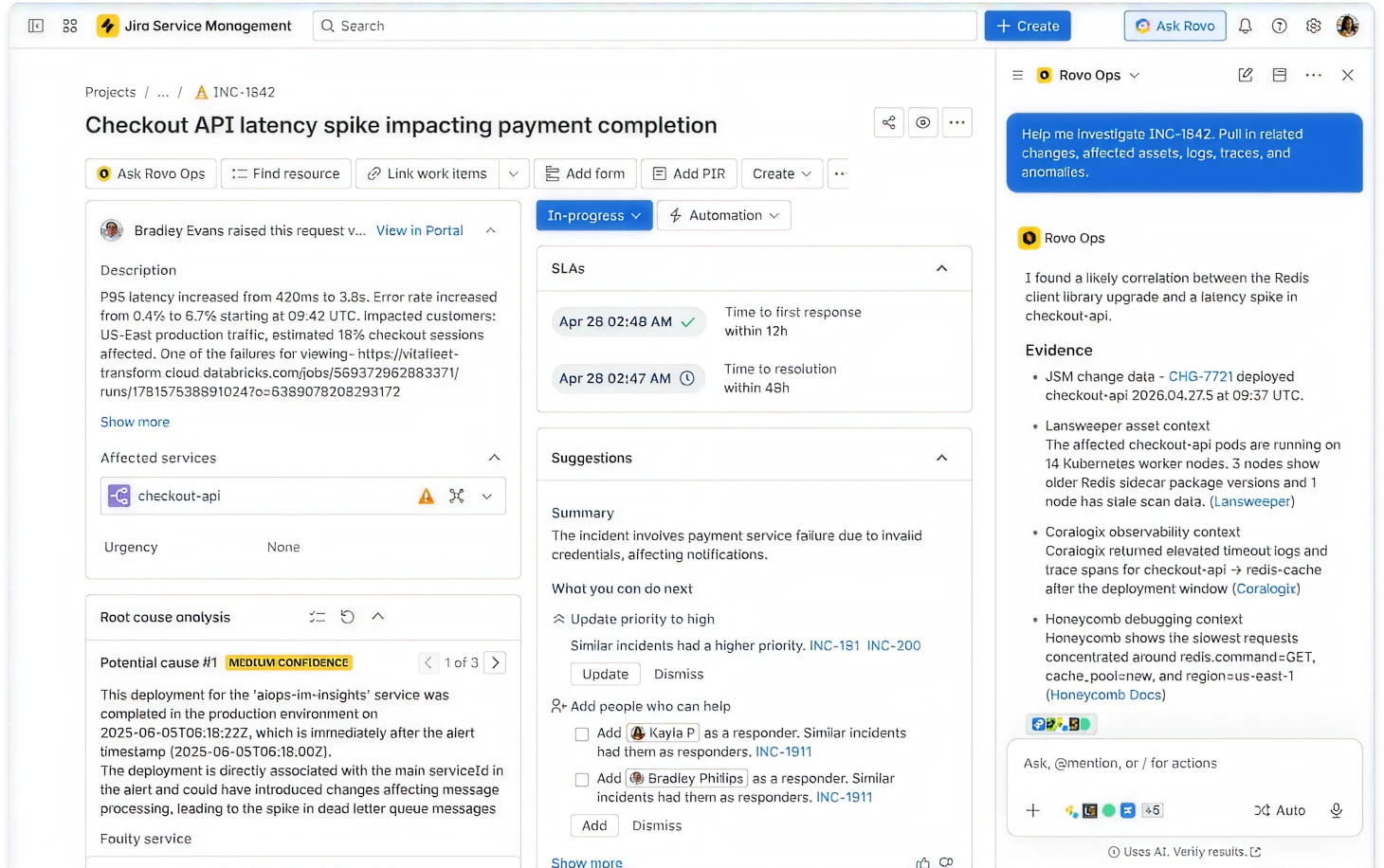This screenshot has width=1384, height=868.
Task: Go to the next potential cause
Action: pyautogui.click(x=496, y=662)
